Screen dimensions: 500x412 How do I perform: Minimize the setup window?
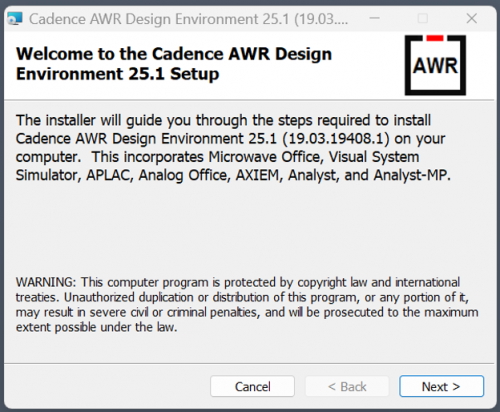tap(375, 18)
